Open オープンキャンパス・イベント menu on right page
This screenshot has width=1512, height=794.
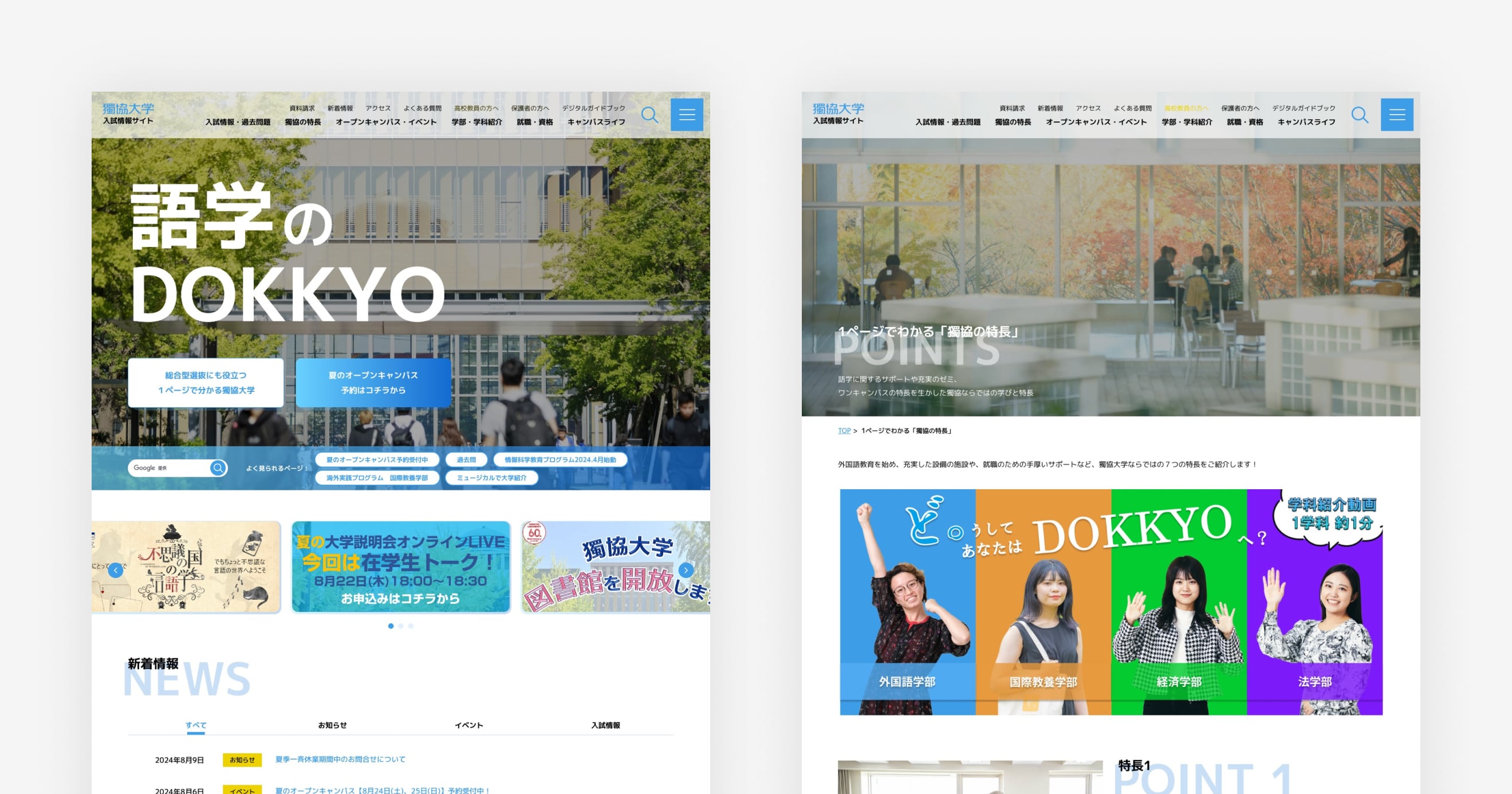pos(1096,122)
